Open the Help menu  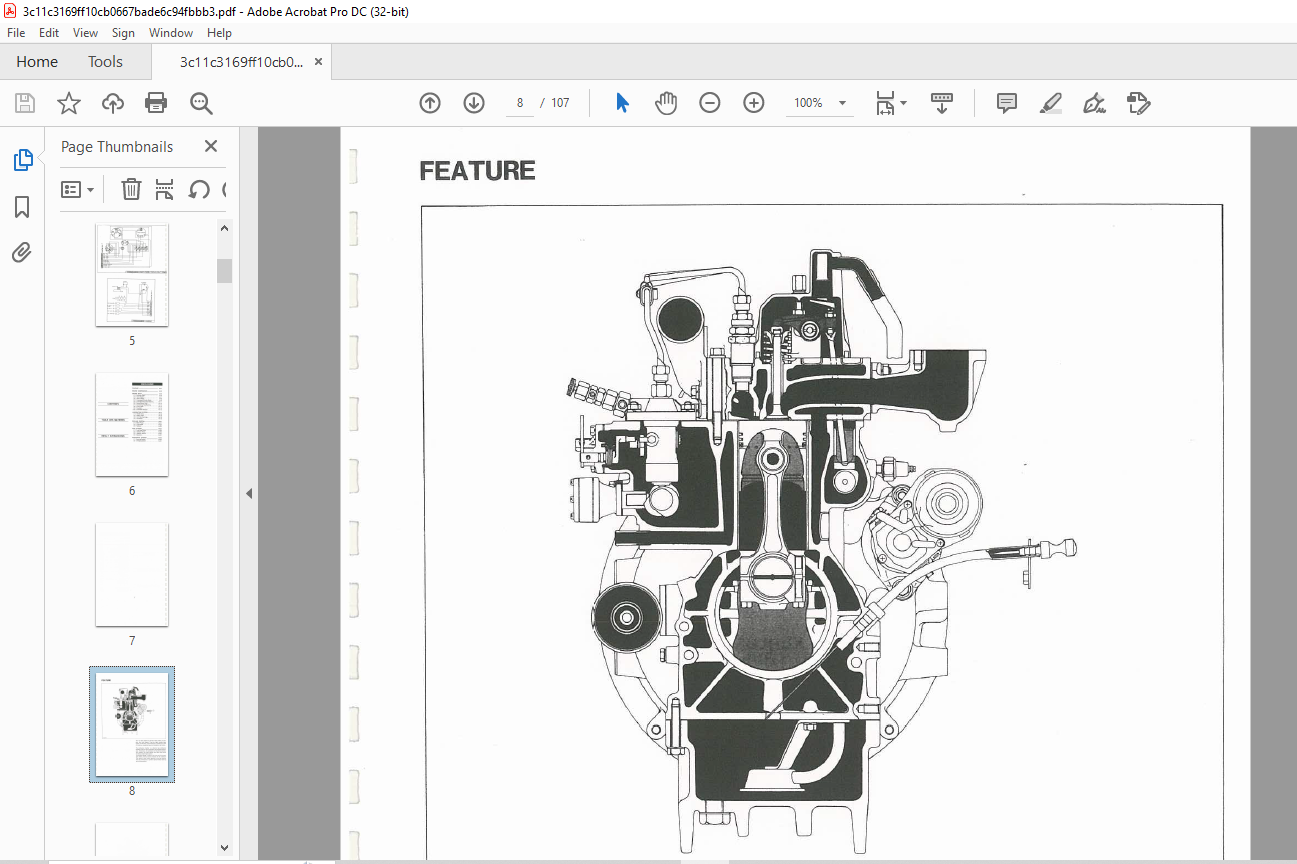tap(219, 33)
